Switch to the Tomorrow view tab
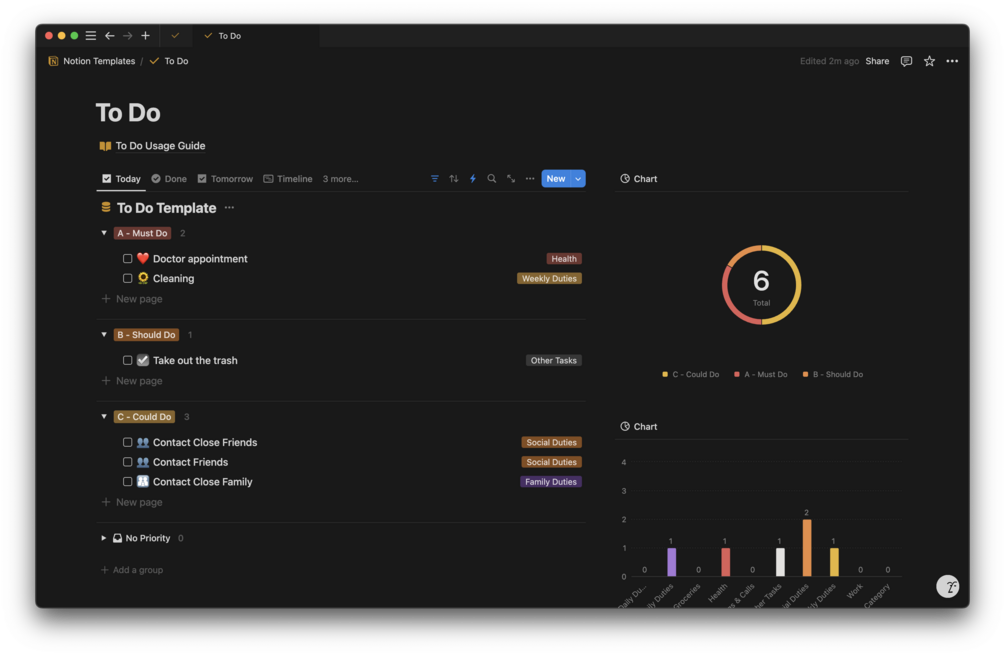Screen dimensions: 1005x655 click(225, 179)
